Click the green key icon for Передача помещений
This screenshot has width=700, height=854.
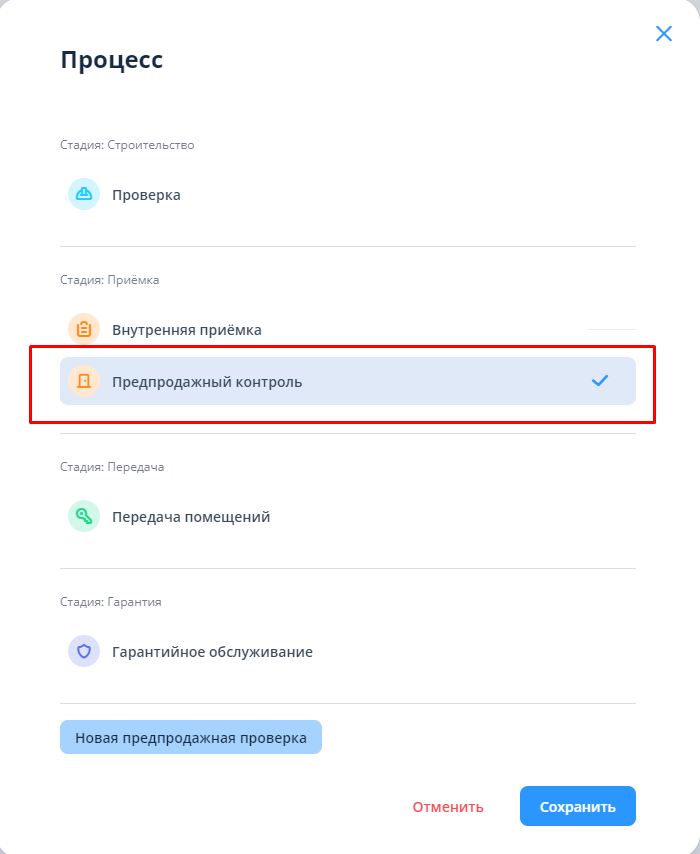pyautogui.click(x=84, y=516)
